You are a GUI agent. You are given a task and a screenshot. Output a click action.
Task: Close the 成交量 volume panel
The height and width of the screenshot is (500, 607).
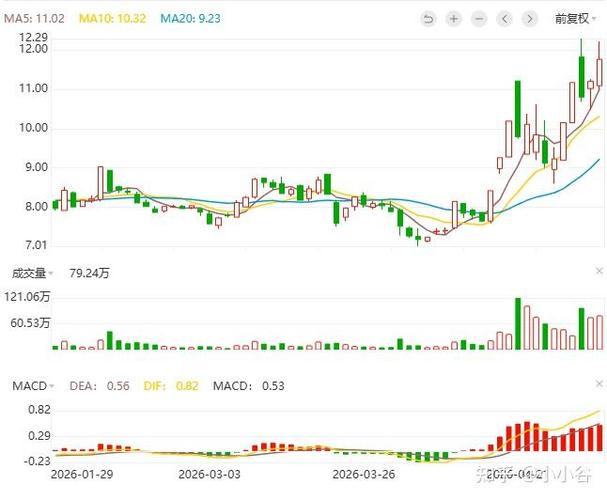(x=599, y=271)
